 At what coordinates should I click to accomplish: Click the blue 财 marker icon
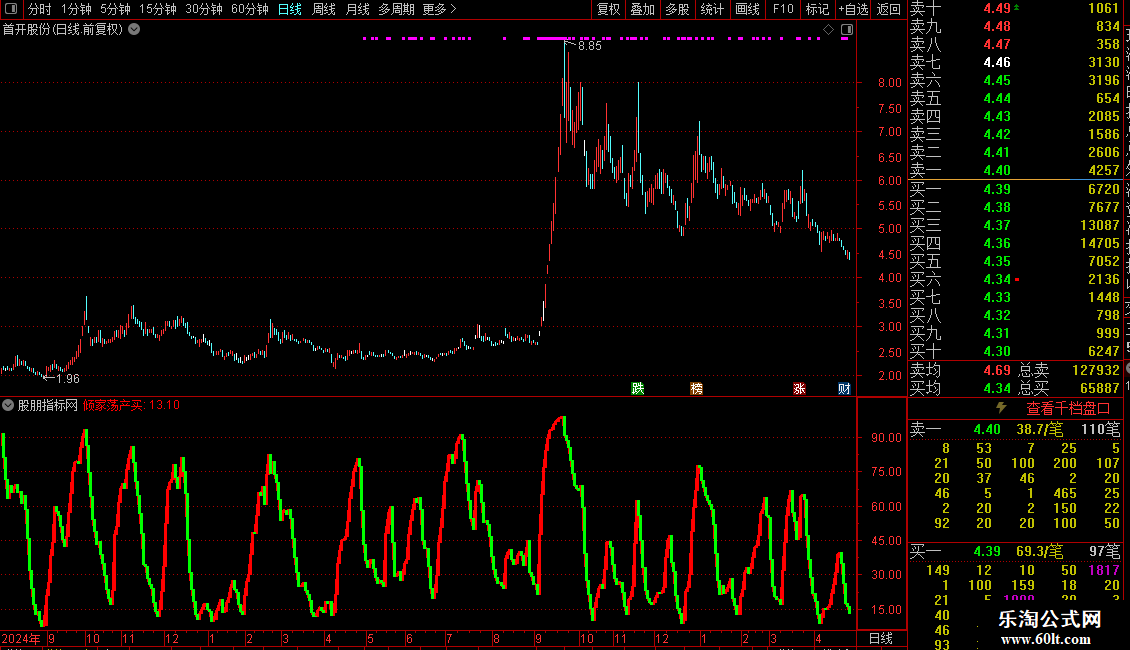pos(844,388)
